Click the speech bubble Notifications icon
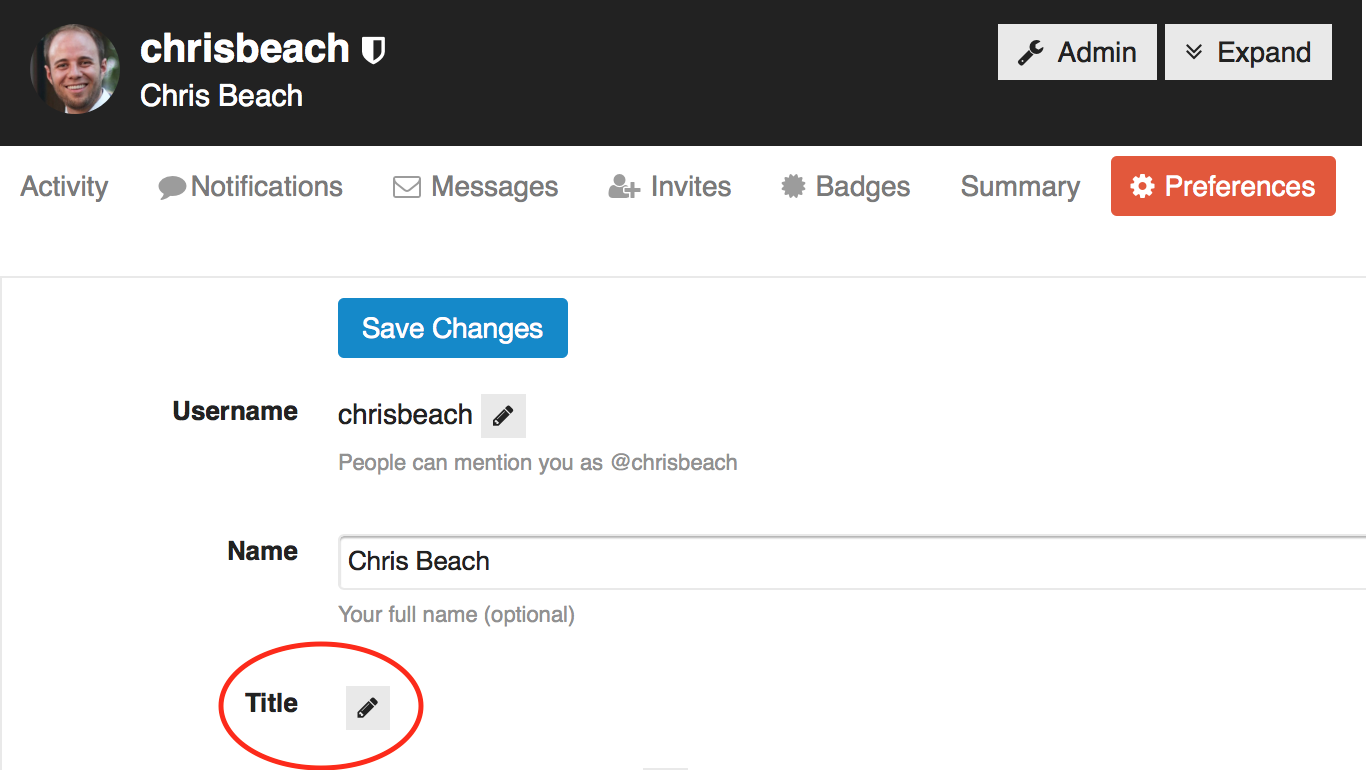 172,187
